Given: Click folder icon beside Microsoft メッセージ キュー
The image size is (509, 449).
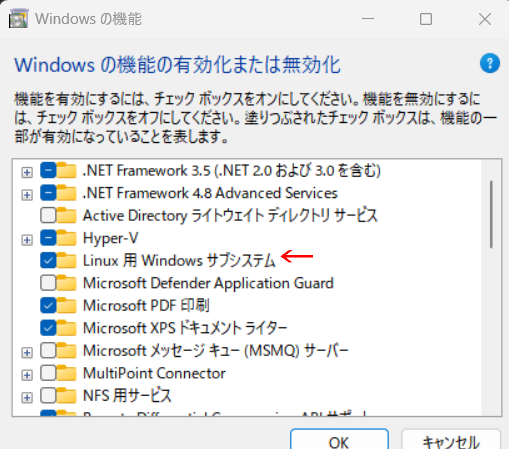Looking at the screenshot, I should [x=66, y=351].
